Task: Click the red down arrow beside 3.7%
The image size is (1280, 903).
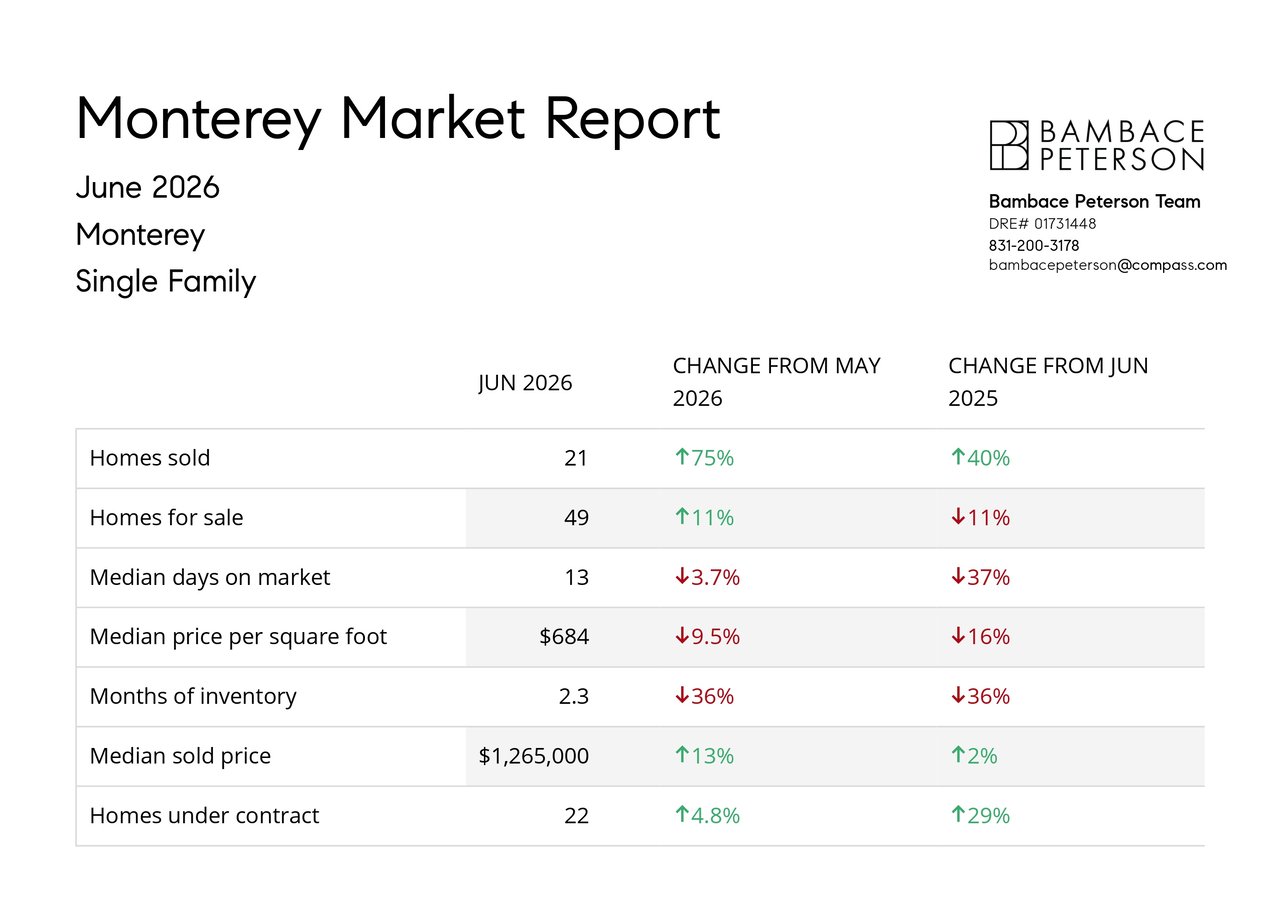Action: click(682, 577)
